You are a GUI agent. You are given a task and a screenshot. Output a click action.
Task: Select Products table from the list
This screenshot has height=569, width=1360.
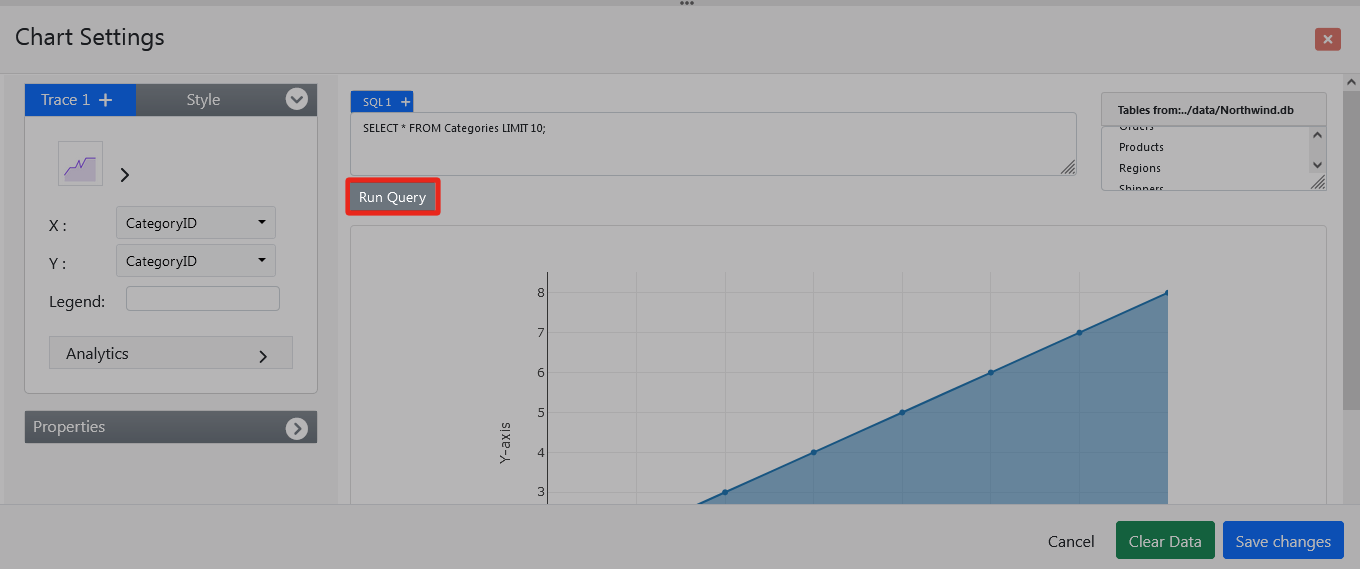pos(1141,147)
